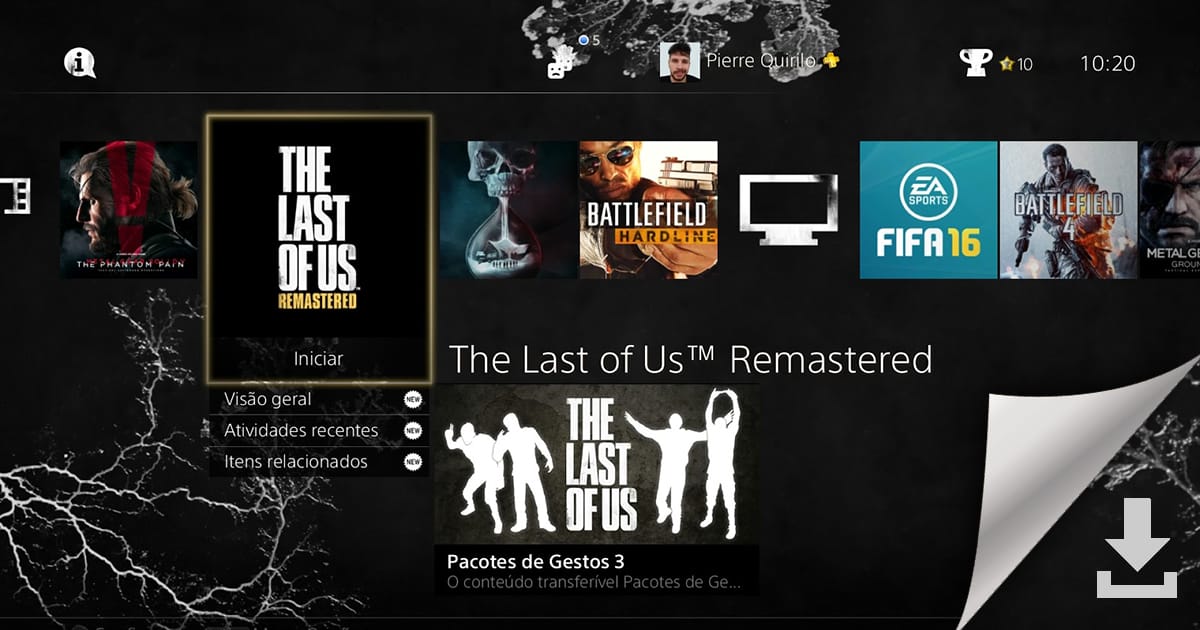Select the Metal Gear Ground Zeroes tile
The width and height of the screenshot is (1200, 630).
pyautogui.click(x=1170, y=210)
